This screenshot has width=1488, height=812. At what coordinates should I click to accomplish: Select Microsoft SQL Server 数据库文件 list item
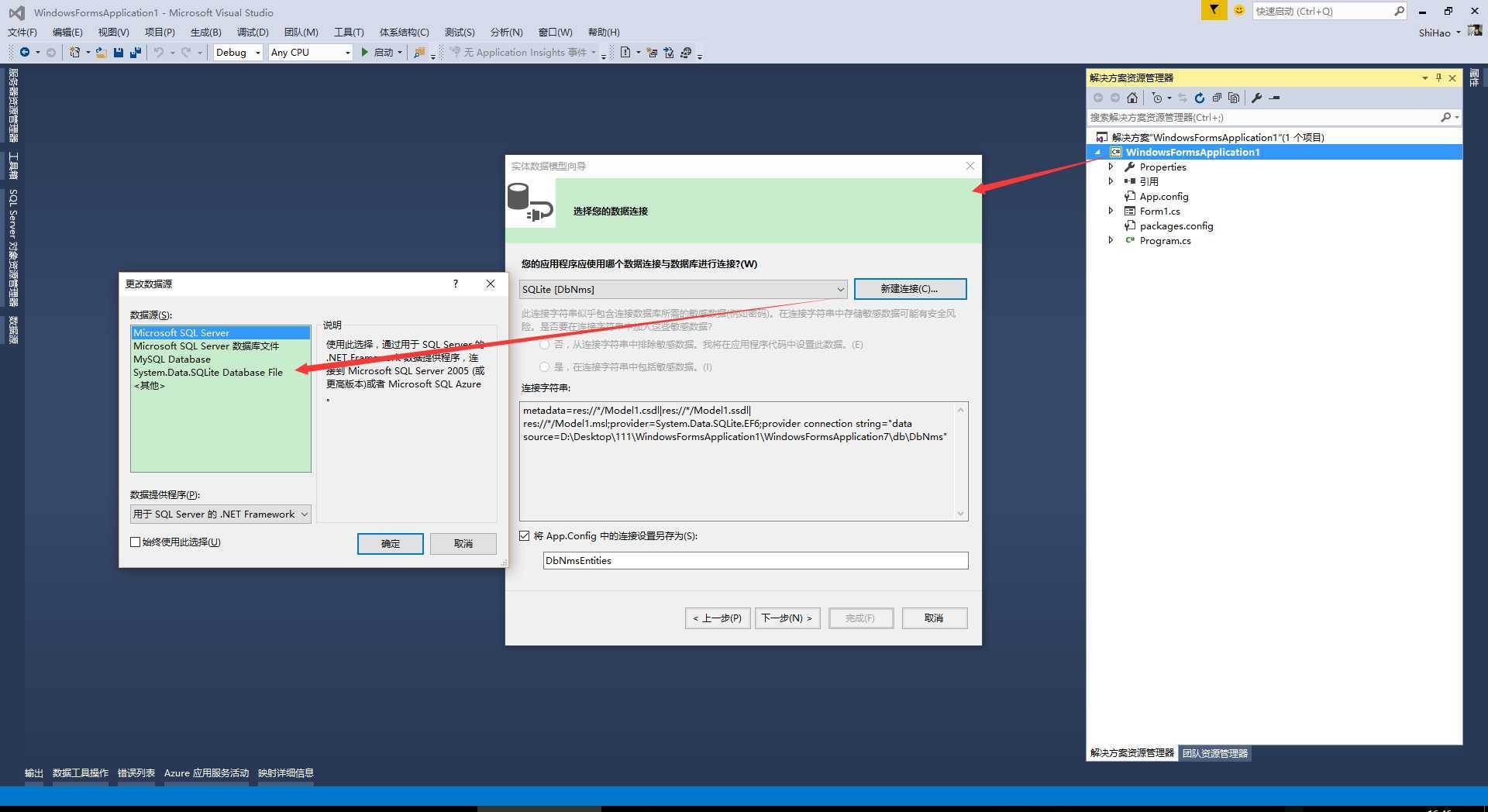206,346
